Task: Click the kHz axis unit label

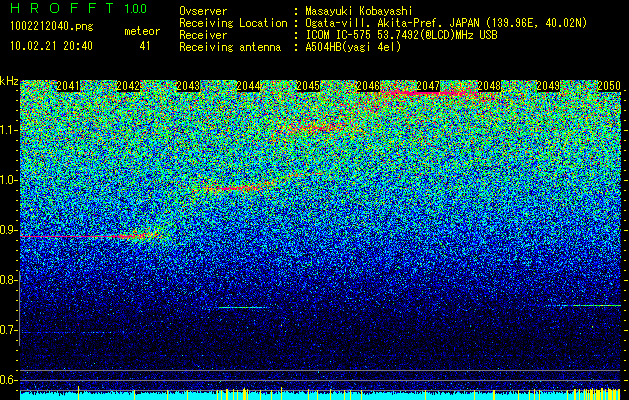Action: 9,81
